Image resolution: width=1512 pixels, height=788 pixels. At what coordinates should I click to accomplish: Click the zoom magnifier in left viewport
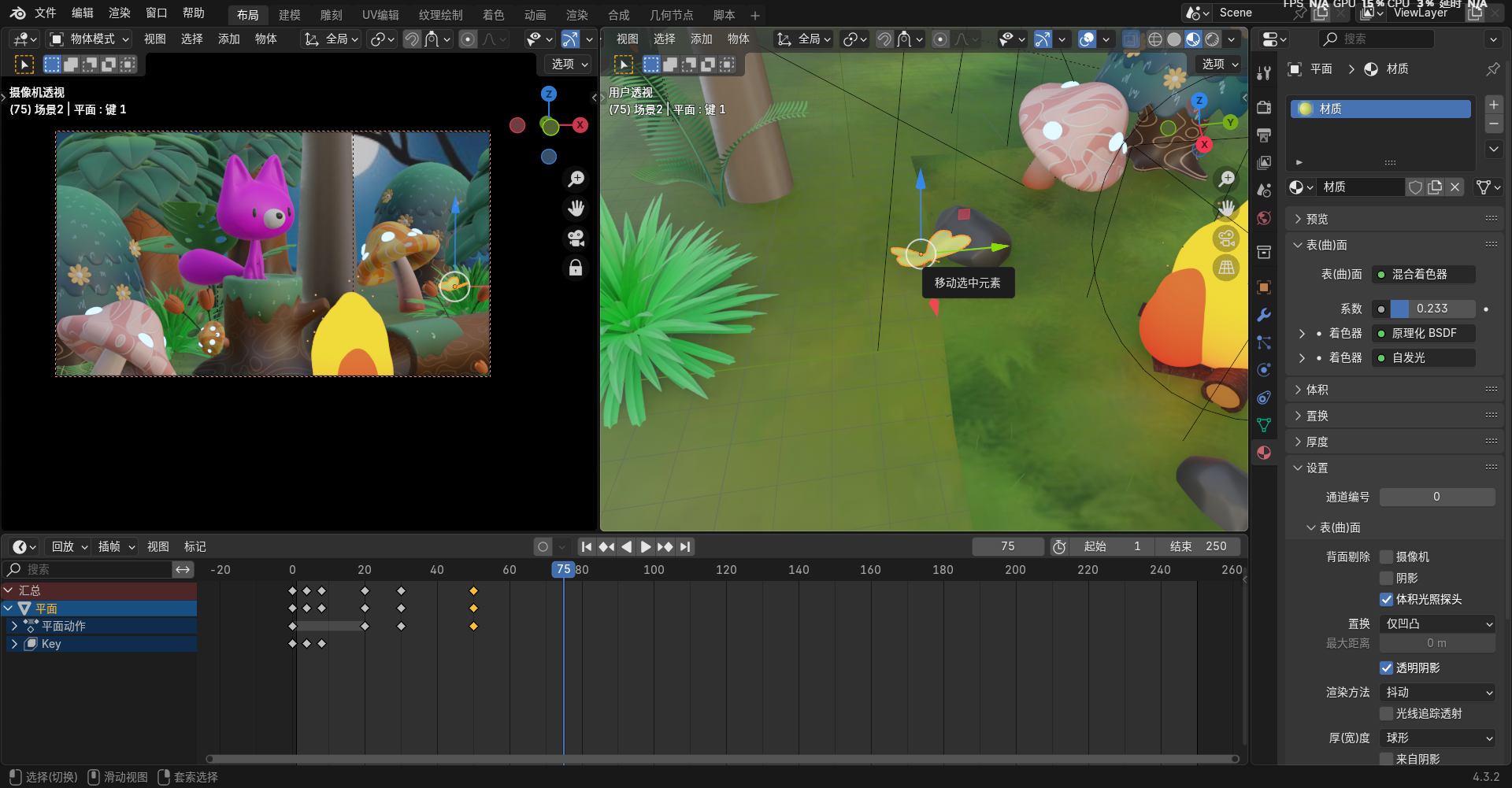pos(576,179)
